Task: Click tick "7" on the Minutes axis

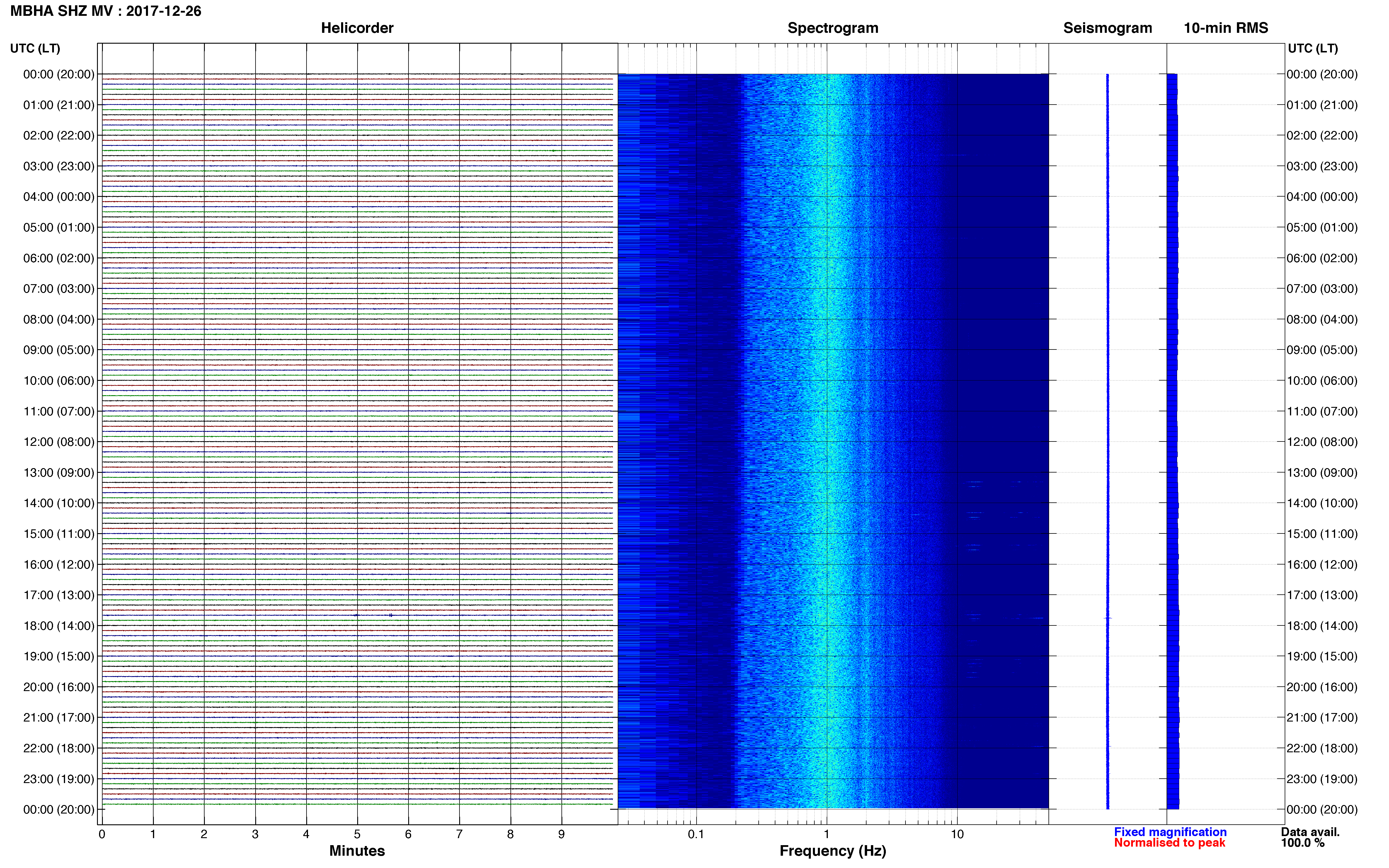Action: tap(459, 835)
